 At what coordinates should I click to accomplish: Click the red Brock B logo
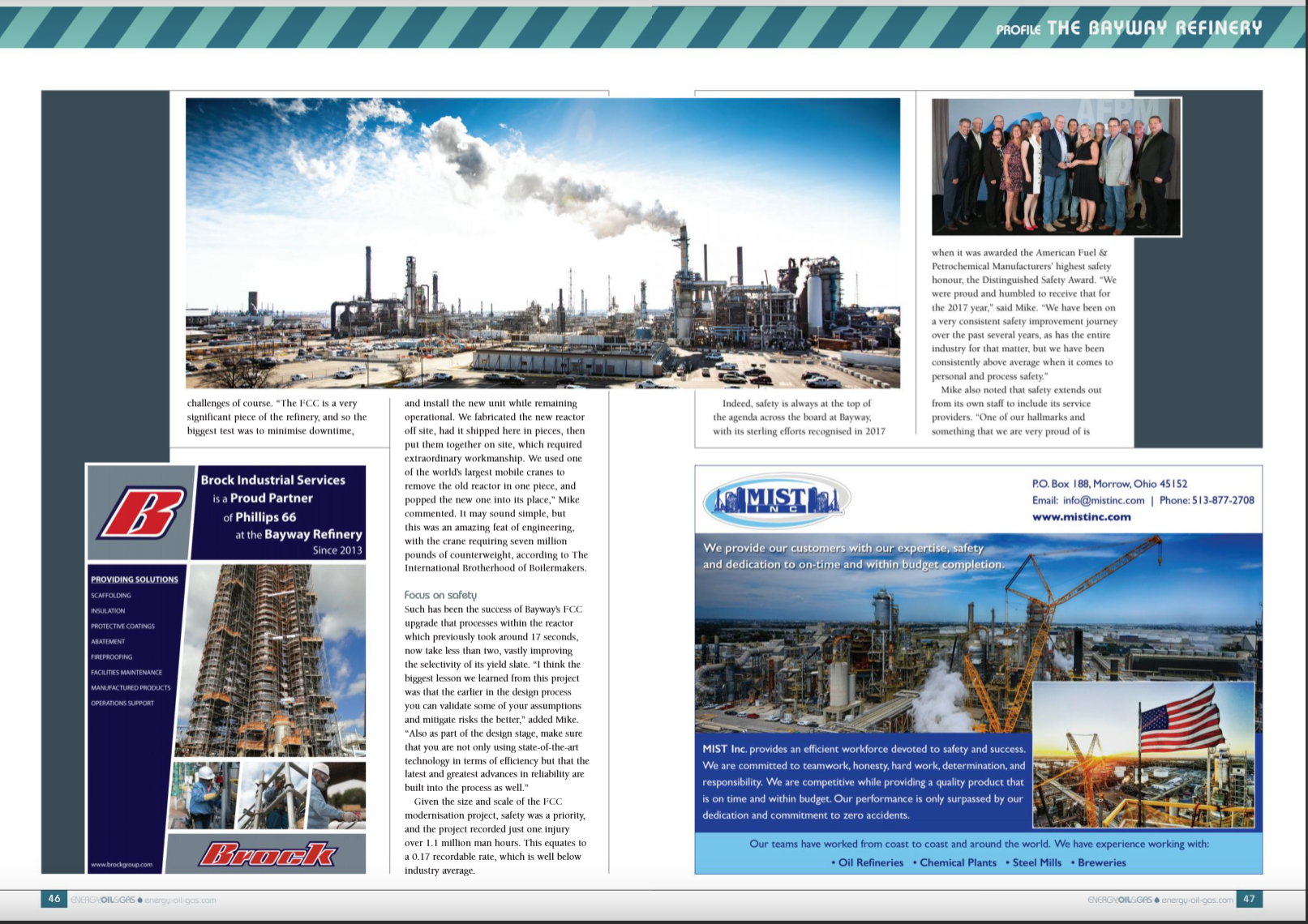pos(142,513)
